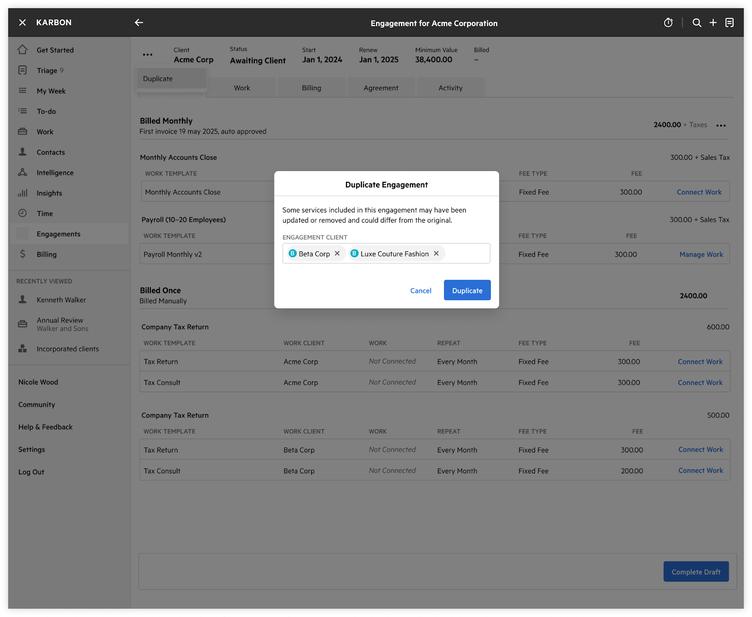Remove Beta Corp from engagement client field
The width and height of the screenshot is (752, 617).
[x=337, y=254]
